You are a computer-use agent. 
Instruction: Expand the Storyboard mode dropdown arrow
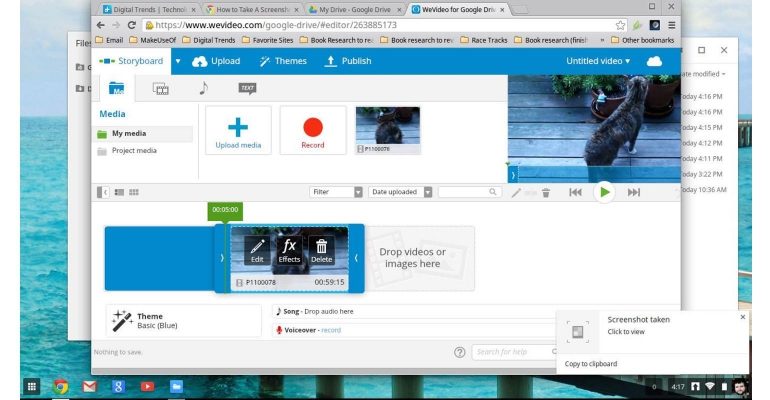[x=178, y=61]
